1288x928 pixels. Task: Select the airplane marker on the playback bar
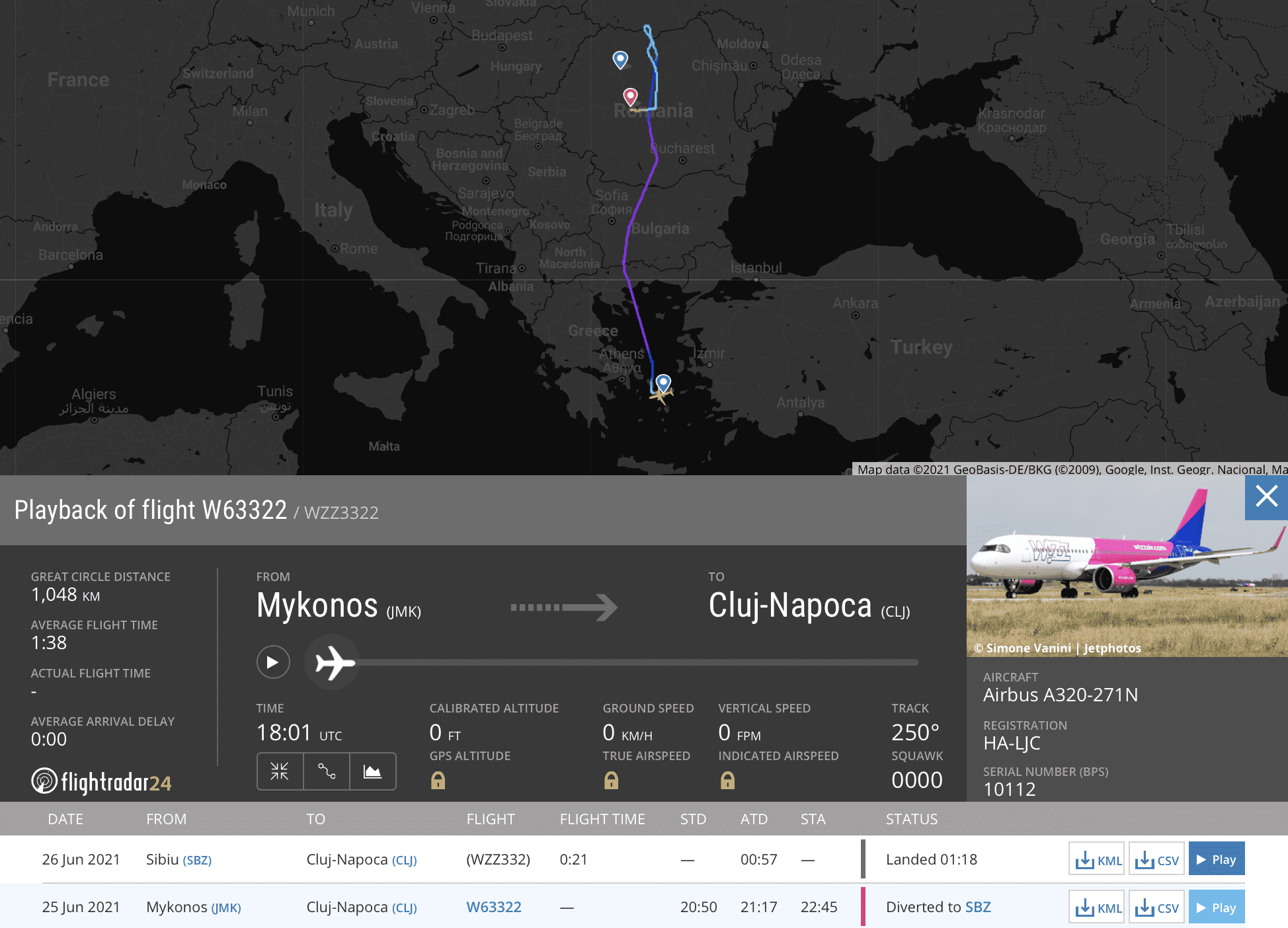[332, 662]
